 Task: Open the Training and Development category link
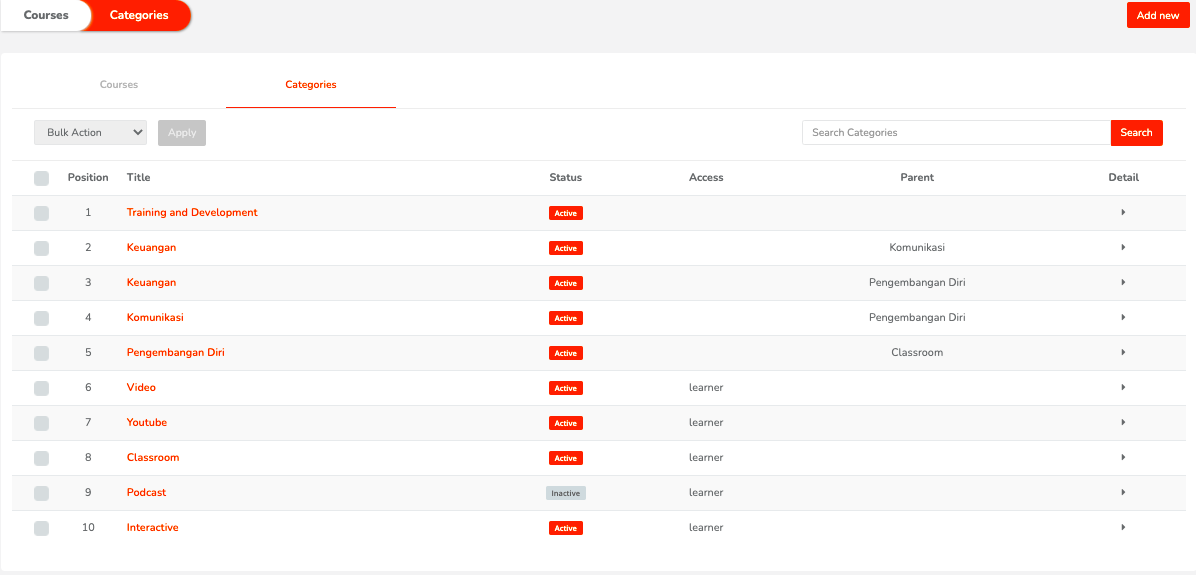click(x=192, y=212)
